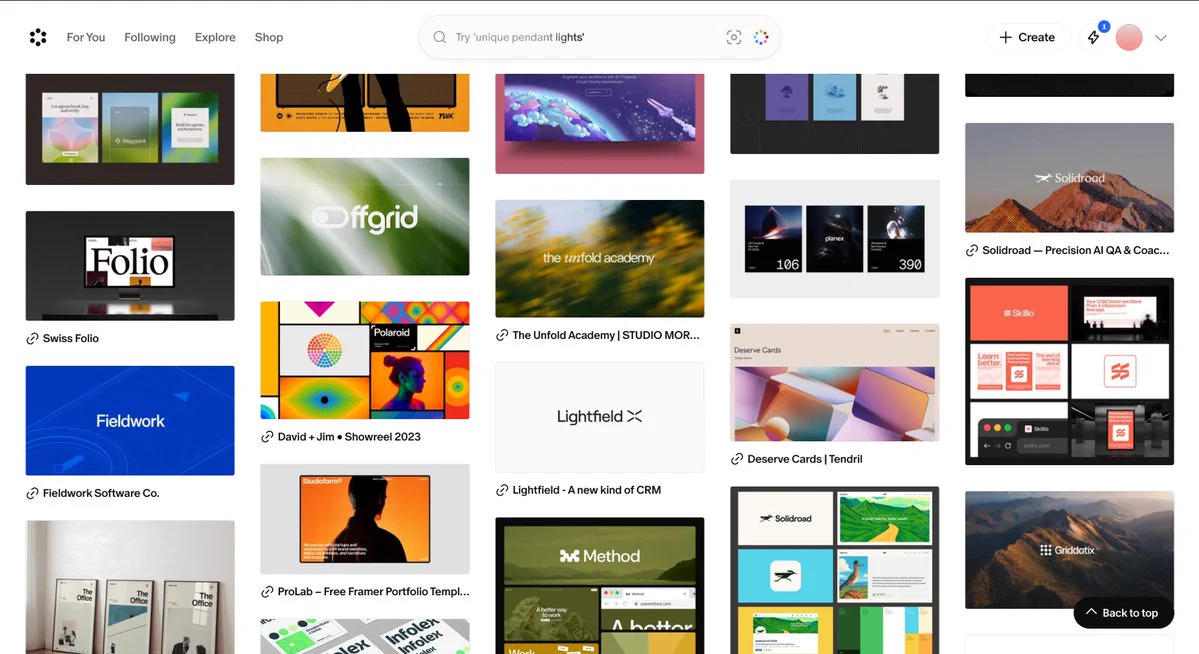Image resolution: width=1199 pixels, height=654 pixels.
Task: Open the lightning bolt notifications icon
Action: pyautogui.click(x=1093, y=37)
